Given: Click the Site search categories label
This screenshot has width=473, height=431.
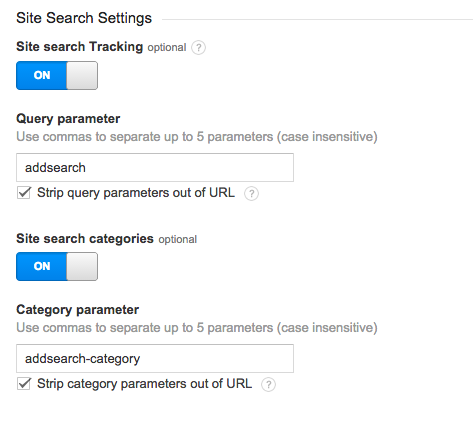Looking at the screenshot, I should coord(85,239).
